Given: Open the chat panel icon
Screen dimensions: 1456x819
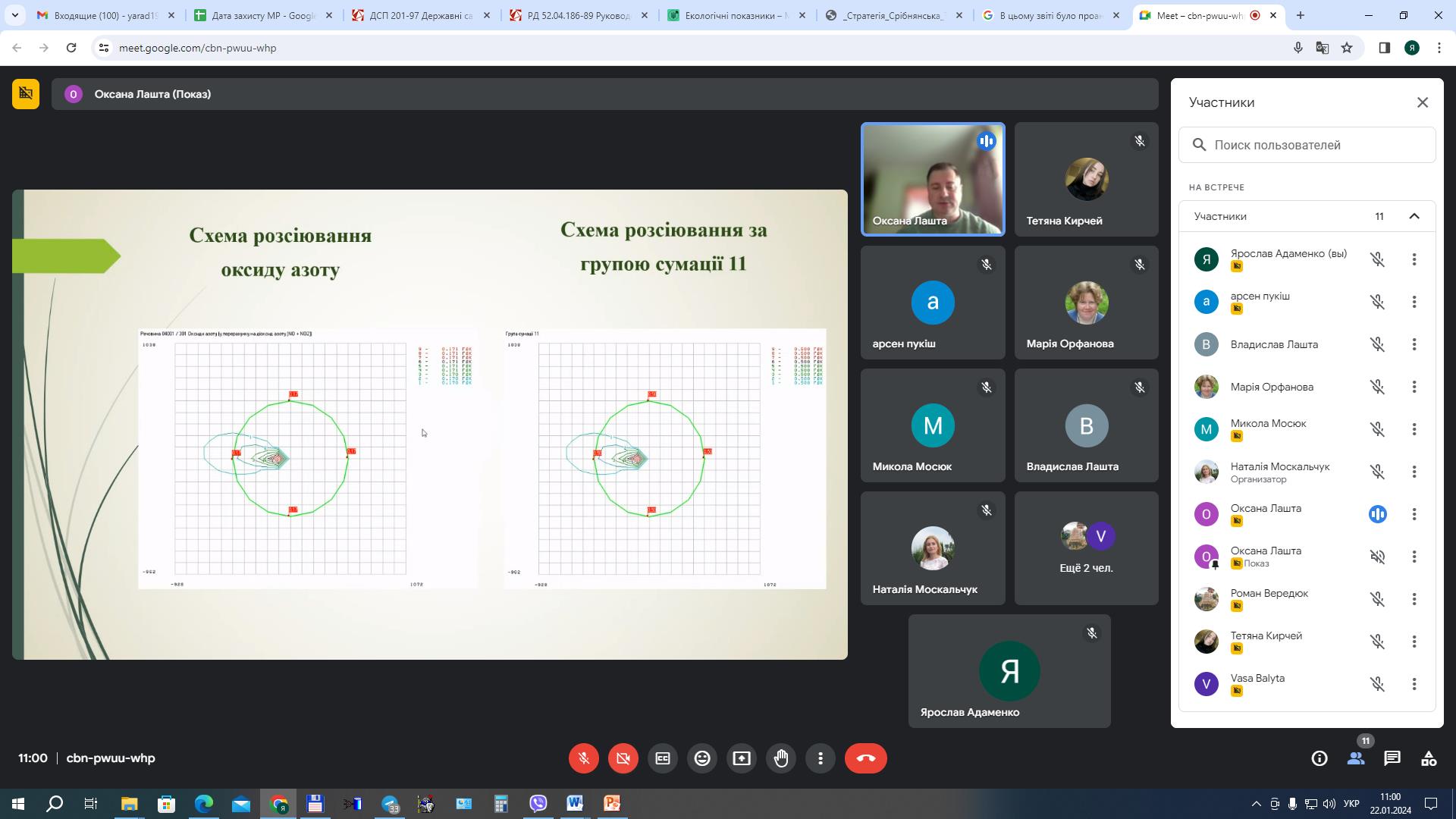Looking at the screenshot, I should pyautogui.click(x=1392, y=758).
